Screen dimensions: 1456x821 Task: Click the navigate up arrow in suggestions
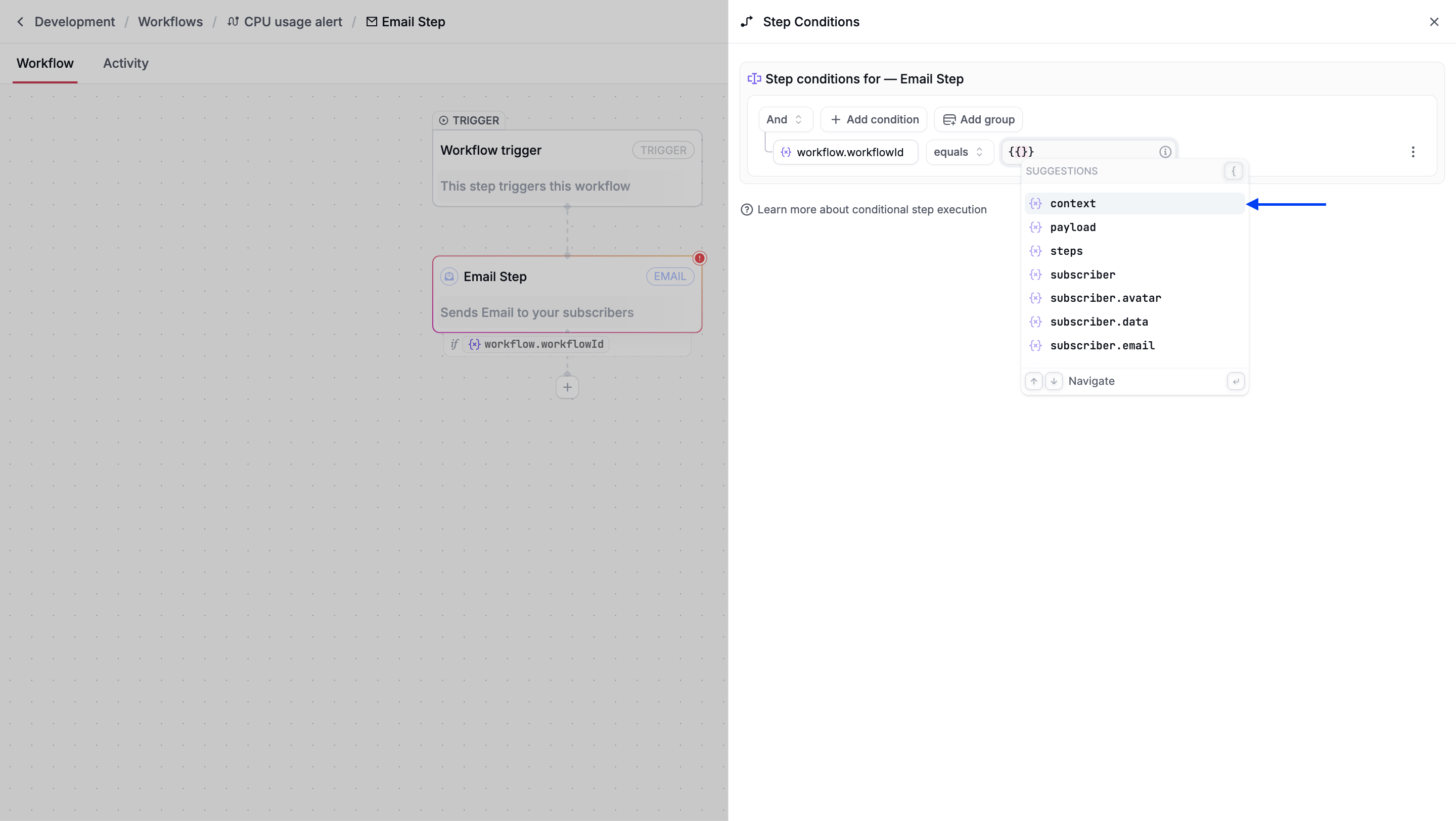[x=1034, y=381]
